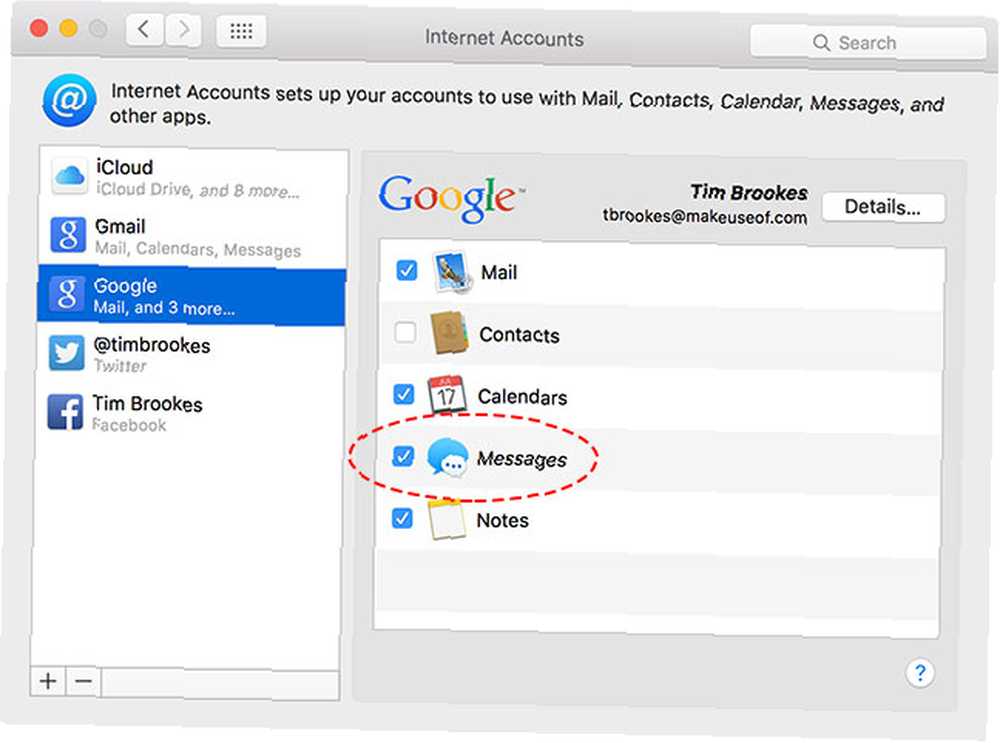Click the Messages service label
This screenshot has height=743, width=1000.
(522, 459)
